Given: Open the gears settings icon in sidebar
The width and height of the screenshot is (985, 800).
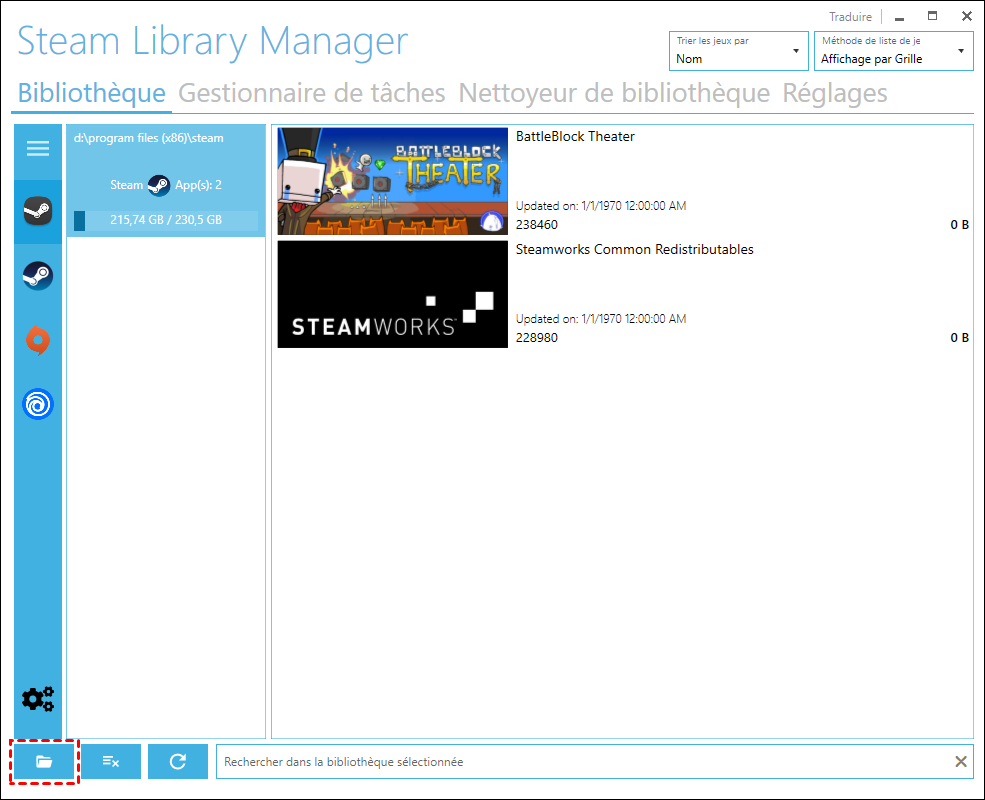Looking at the screenshot, I should coord(38,699).
